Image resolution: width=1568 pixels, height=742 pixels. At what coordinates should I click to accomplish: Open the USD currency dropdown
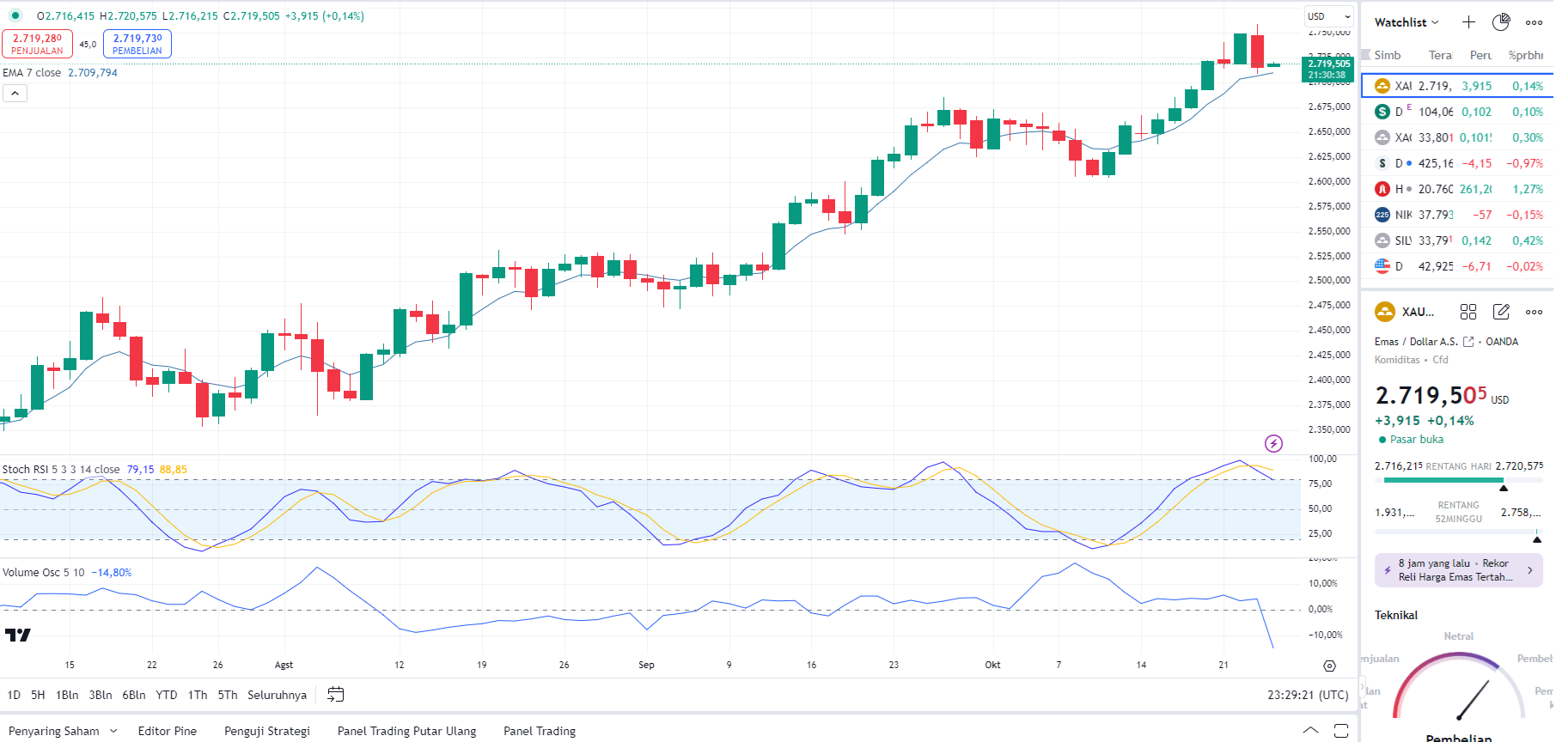click(1328, 16)
